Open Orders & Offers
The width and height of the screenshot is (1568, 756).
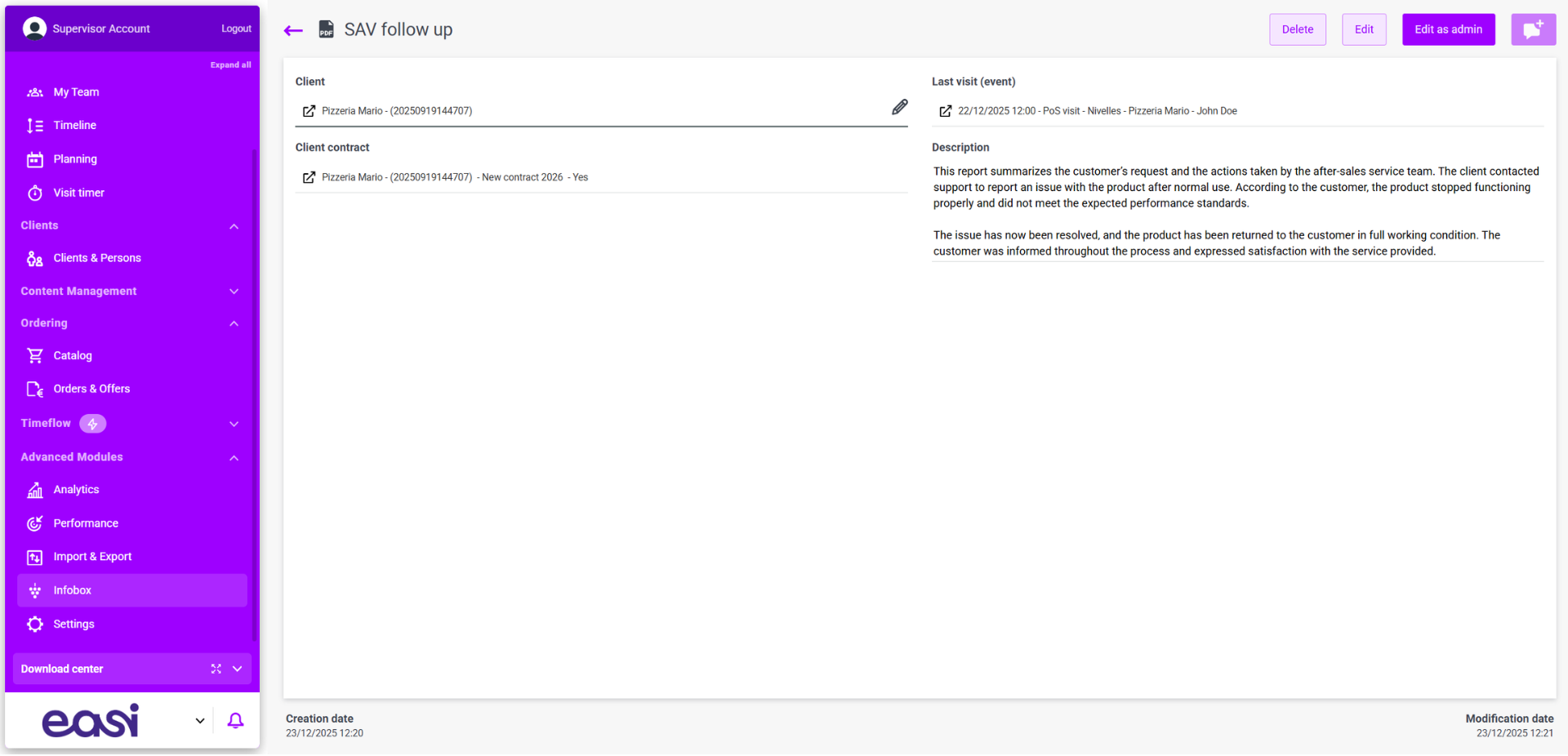pos(91,389)
